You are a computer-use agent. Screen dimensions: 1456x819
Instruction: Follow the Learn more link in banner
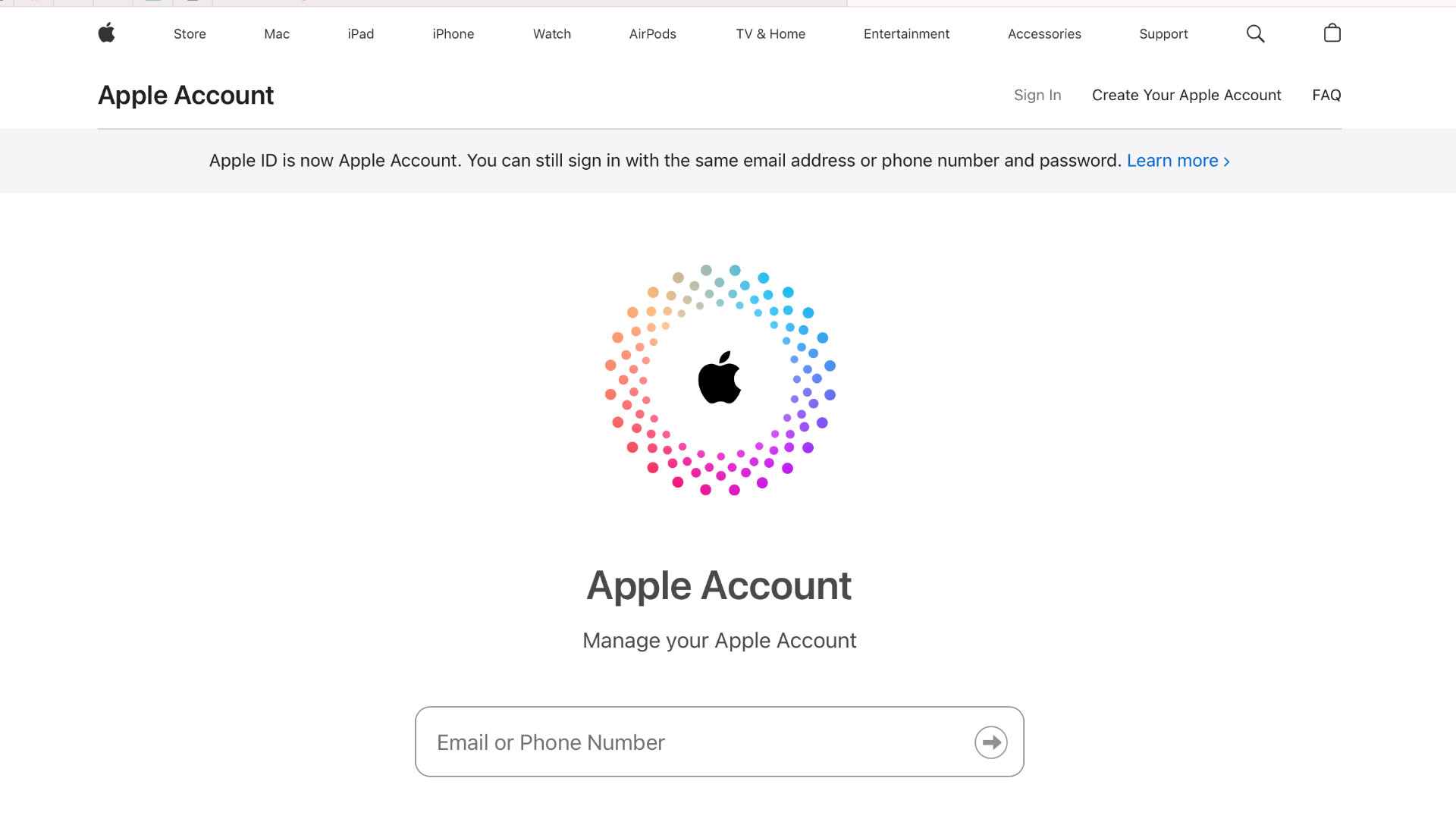tap(1178, 161)
